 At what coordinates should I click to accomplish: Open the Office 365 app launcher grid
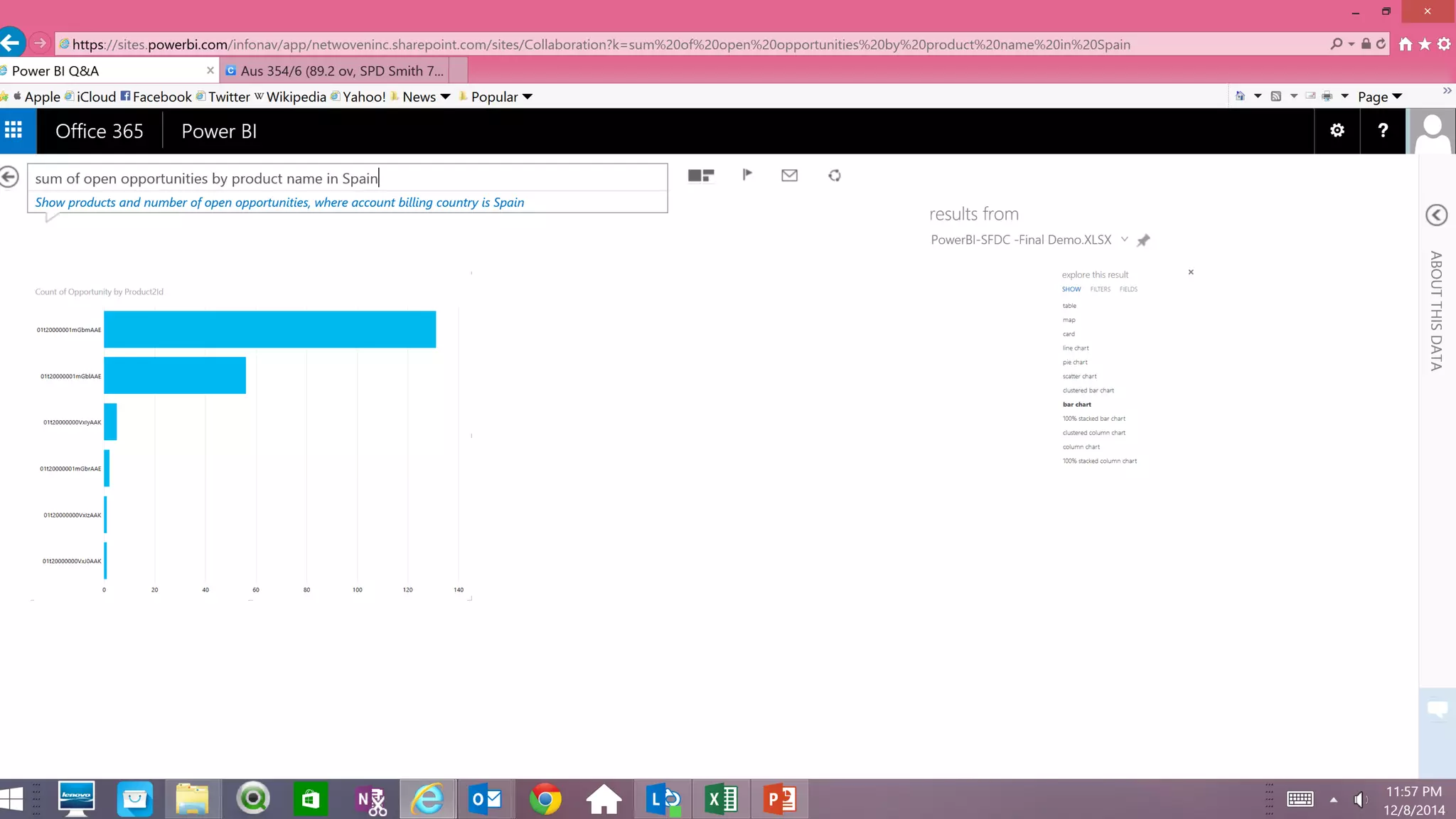pos(14,131)
